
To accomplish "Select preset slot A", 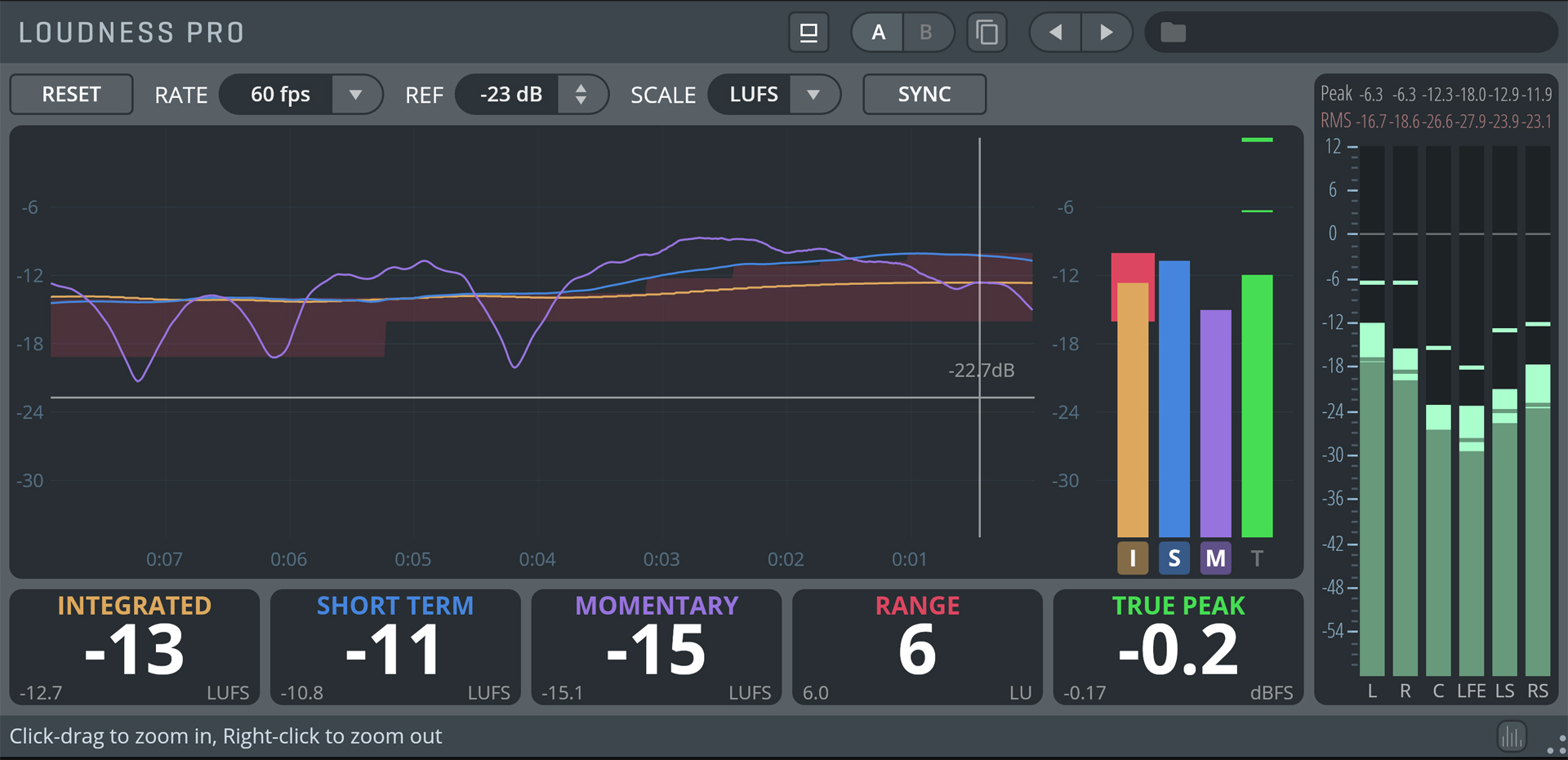I will (878, 33).
